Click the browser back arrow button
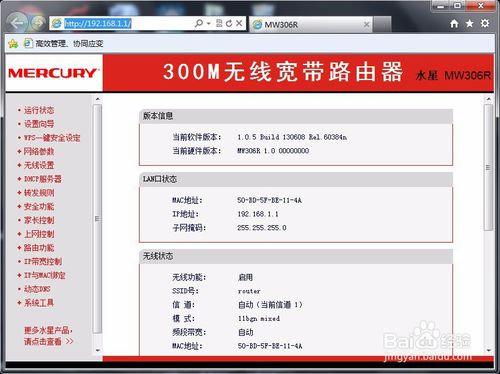This screenshot has width=500, height=374. click(x=17, y=23)
